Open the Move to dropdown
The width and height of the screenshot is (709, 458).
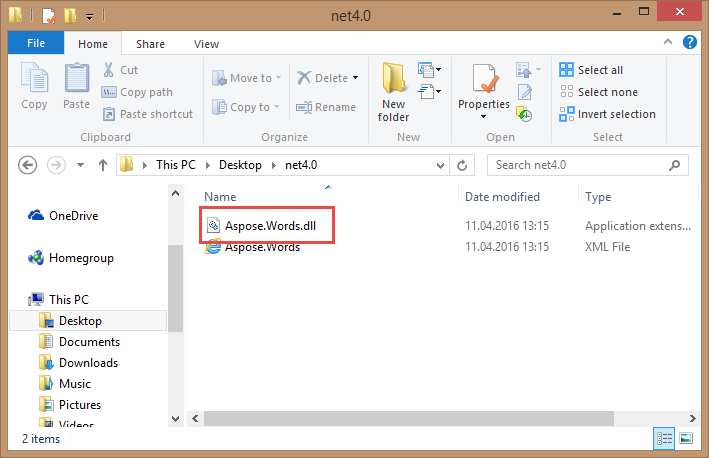point(247,78)
